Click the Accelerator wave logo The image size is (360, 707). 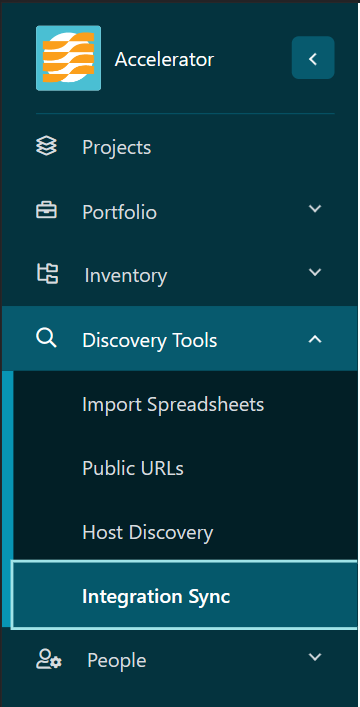point(68,58)
